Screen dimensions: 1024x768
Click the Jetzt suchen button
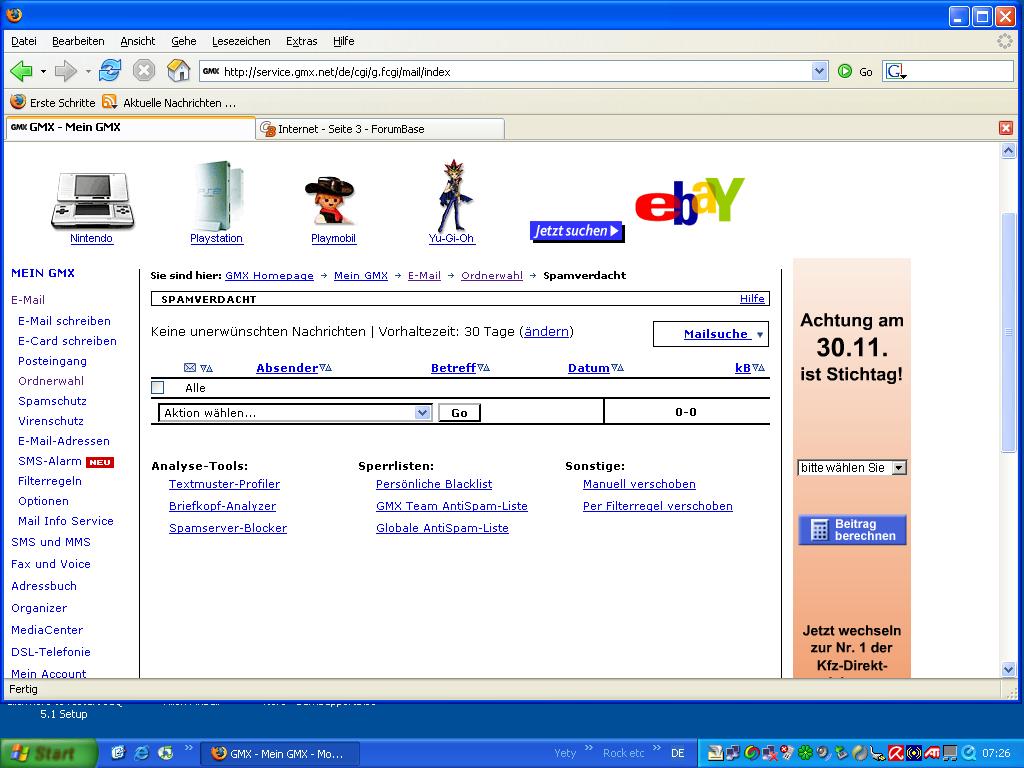coord(577,231)
